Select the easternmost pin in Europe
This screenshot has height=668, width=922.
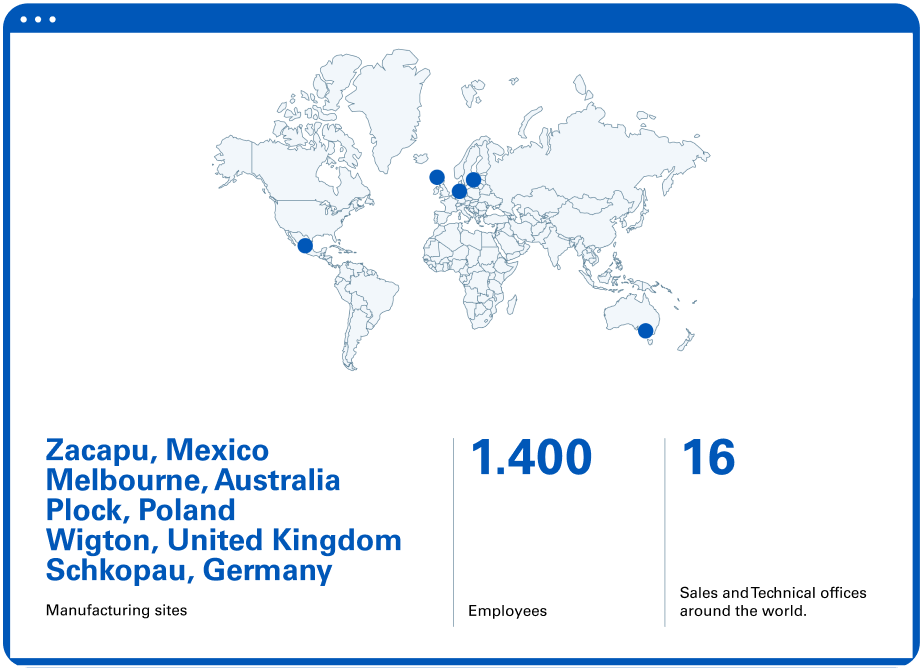[473, 179]
